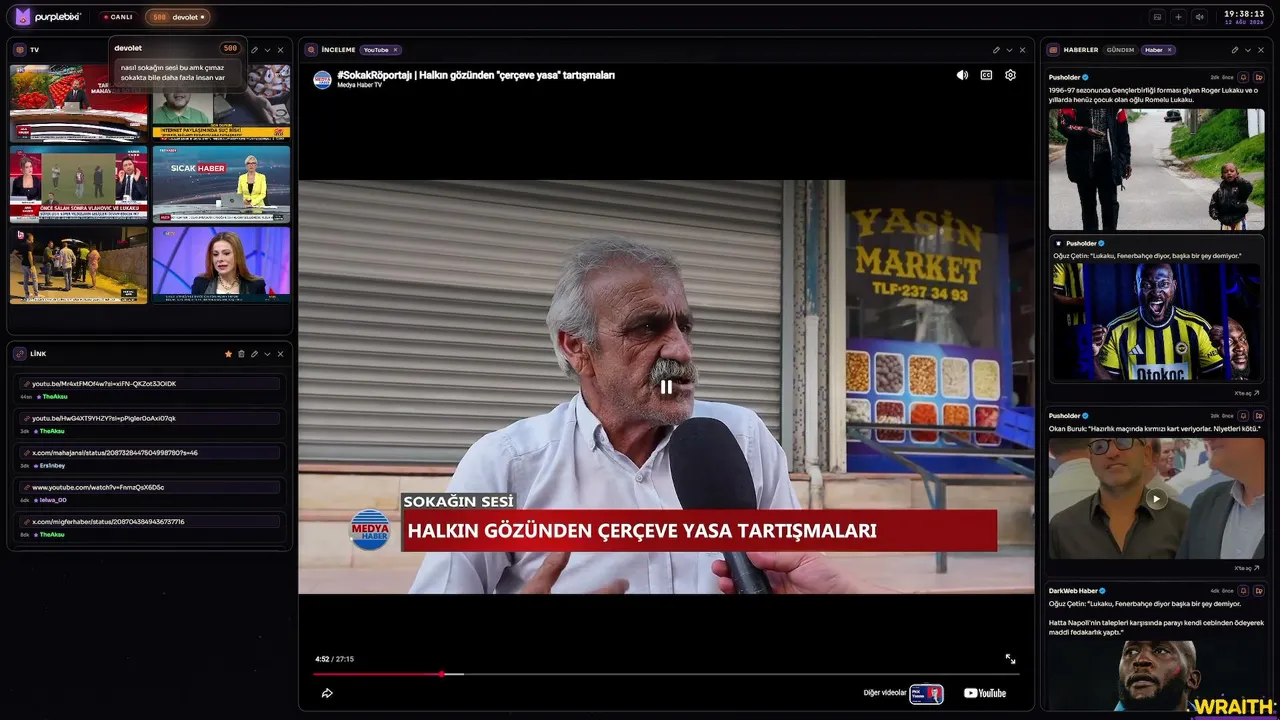This screenshot has width=1280, height=720.
Task: Add a new panel with the plus button
Action: click(1178, 17)
